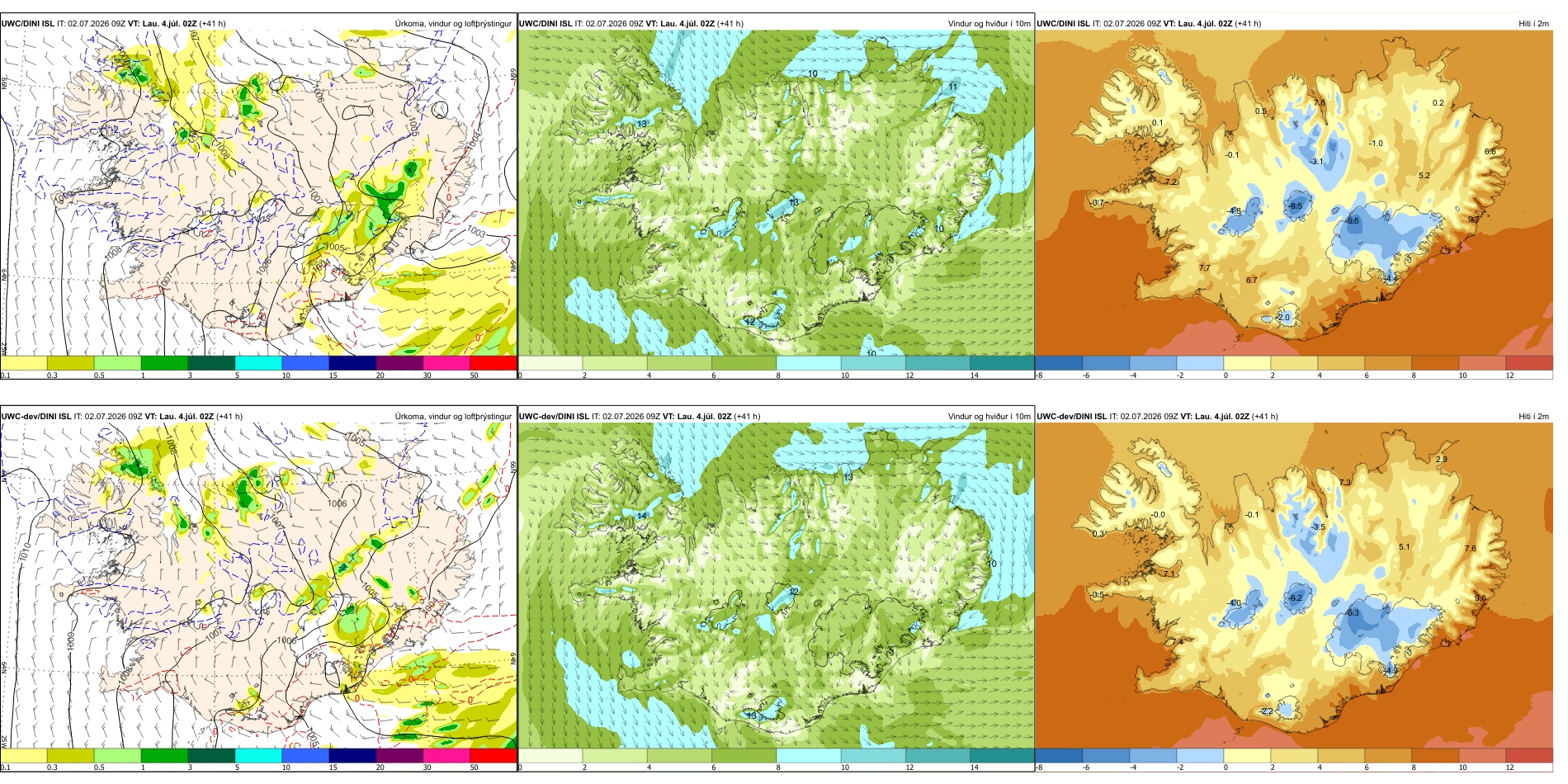Viewport: 1568px width, 784px height.
Task: Pick the cyan 5–10 swatch in top precipitation legend
Action: (x=258, y=362)
